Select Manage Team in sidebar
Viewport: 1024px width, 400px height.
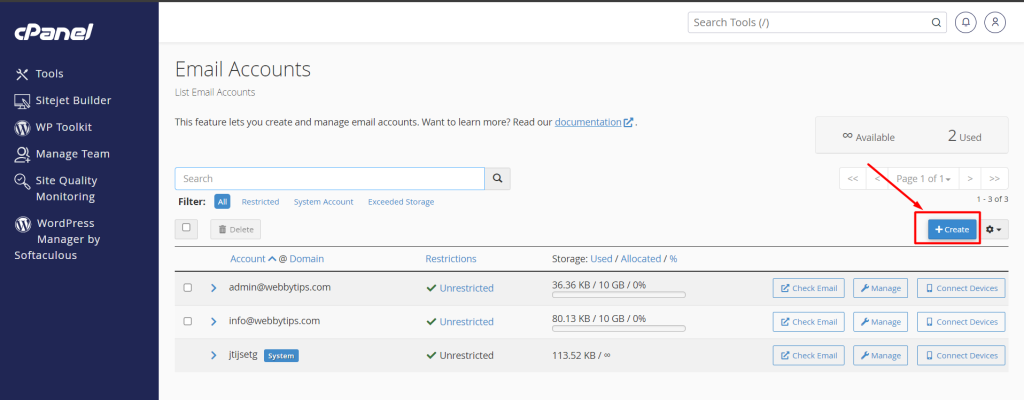(72, 154)
